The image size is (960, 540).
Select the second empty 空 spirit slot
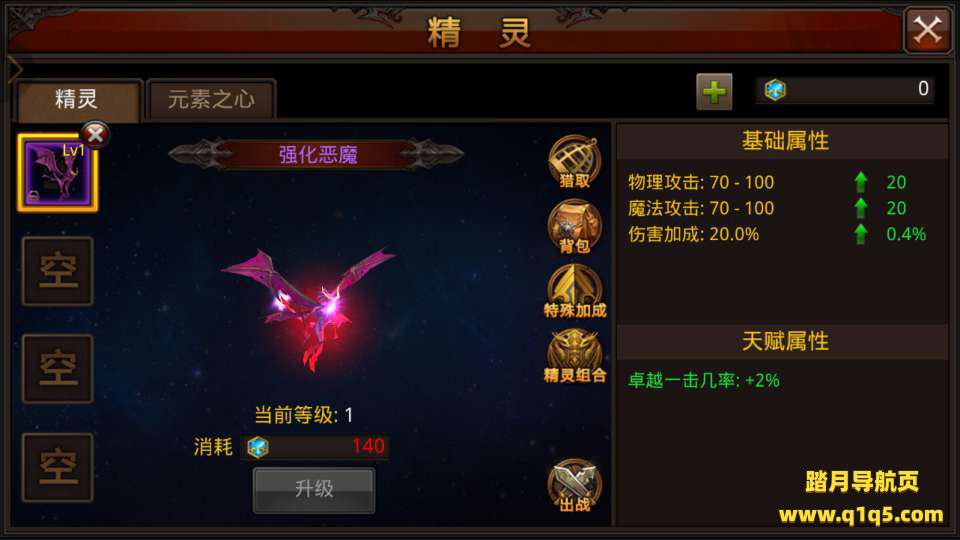[x=58, y=369]
